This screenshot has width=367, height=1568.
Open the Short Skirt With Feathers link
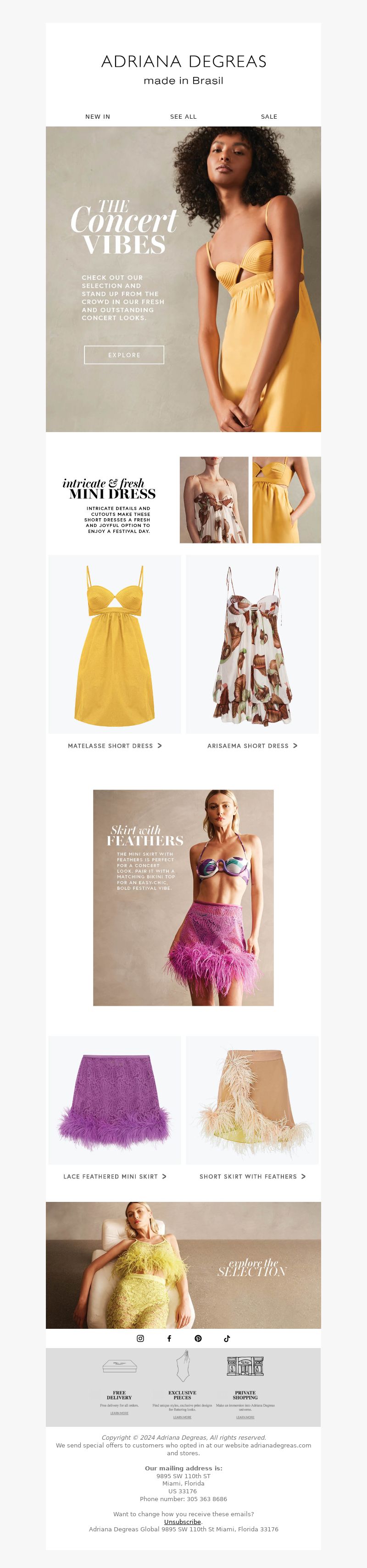click(x=252, y=1177)
